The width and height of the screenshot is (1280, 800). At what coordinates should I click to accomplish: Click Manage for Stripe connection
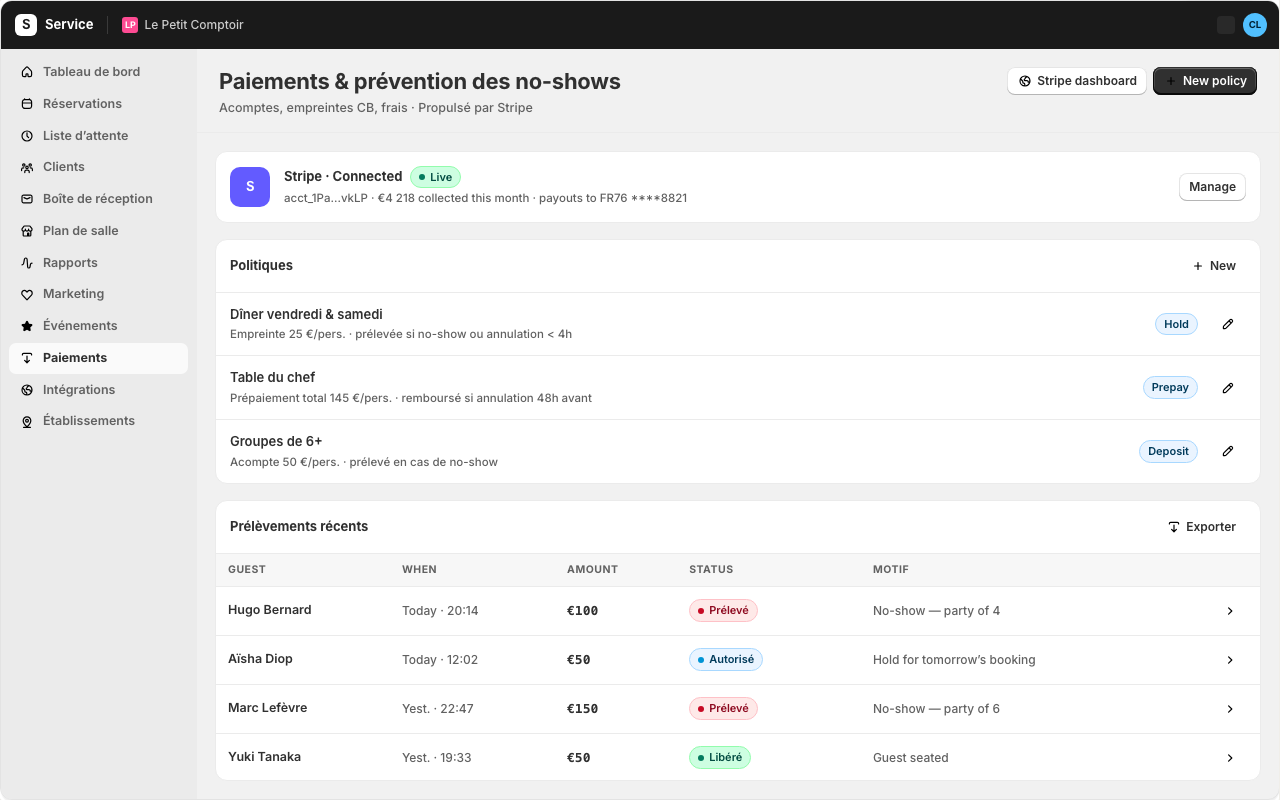[x=1212, y=187]
